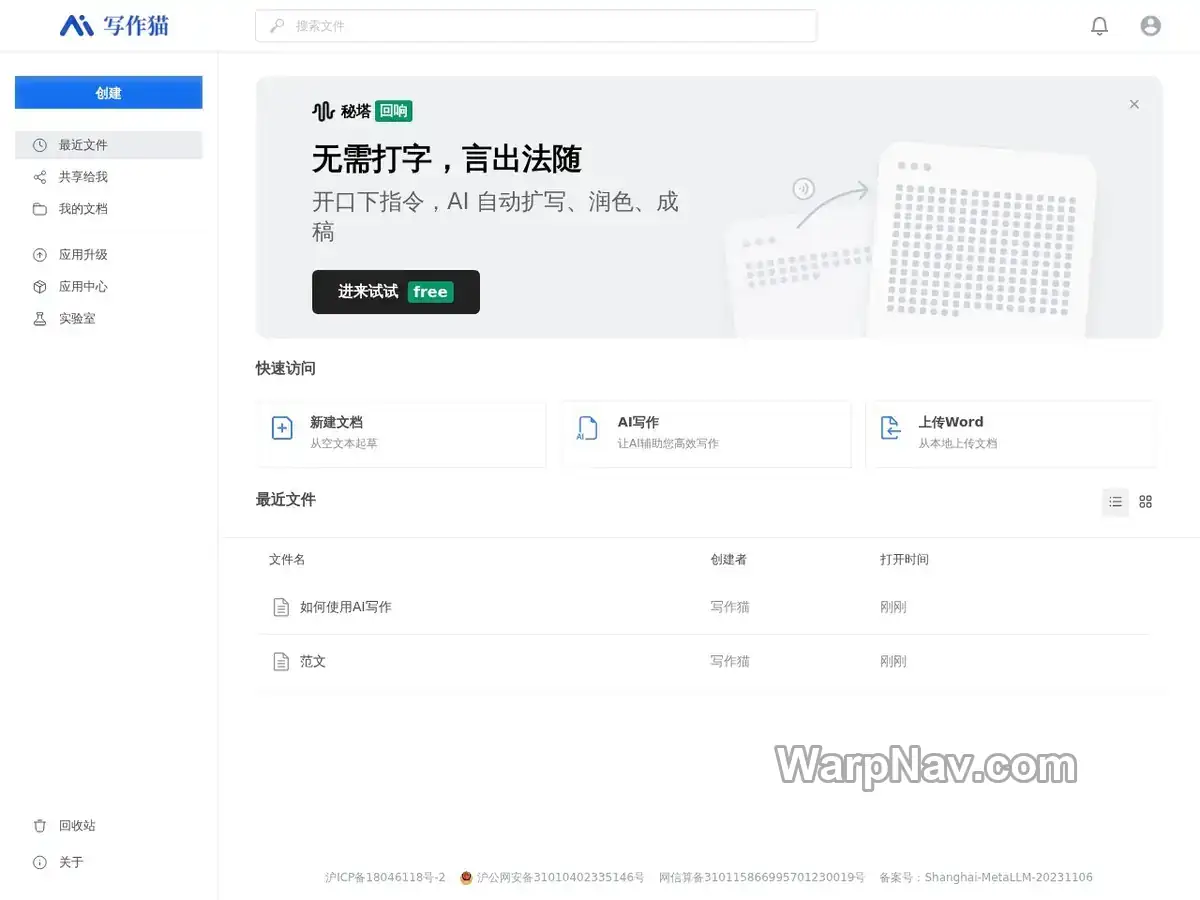Click the 新建文档 quick access title
The height and width of the screenshot is (900, 1200).
pos(336,422)
